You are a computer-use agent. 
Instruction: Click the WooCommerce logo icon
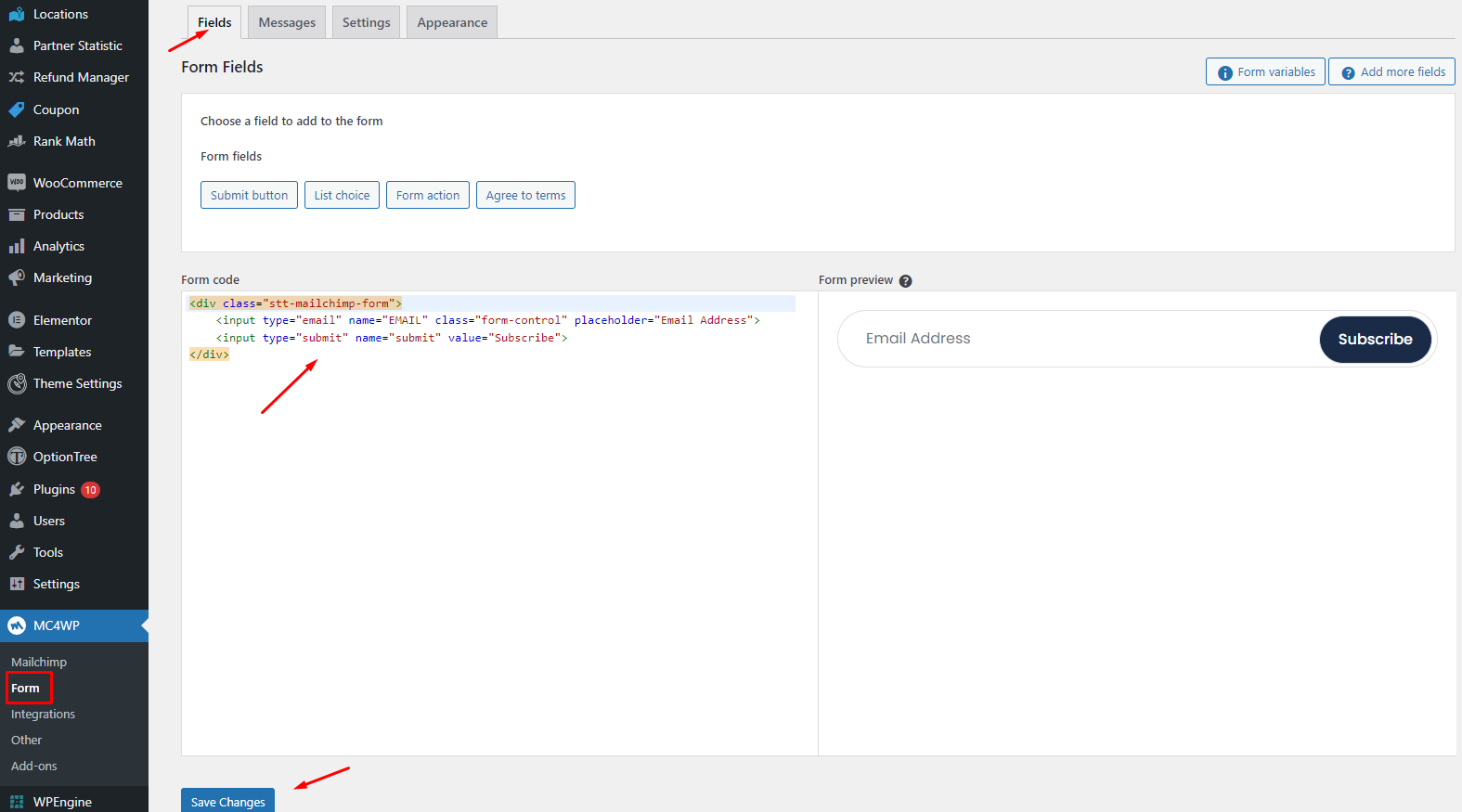(x=17, y=183)
